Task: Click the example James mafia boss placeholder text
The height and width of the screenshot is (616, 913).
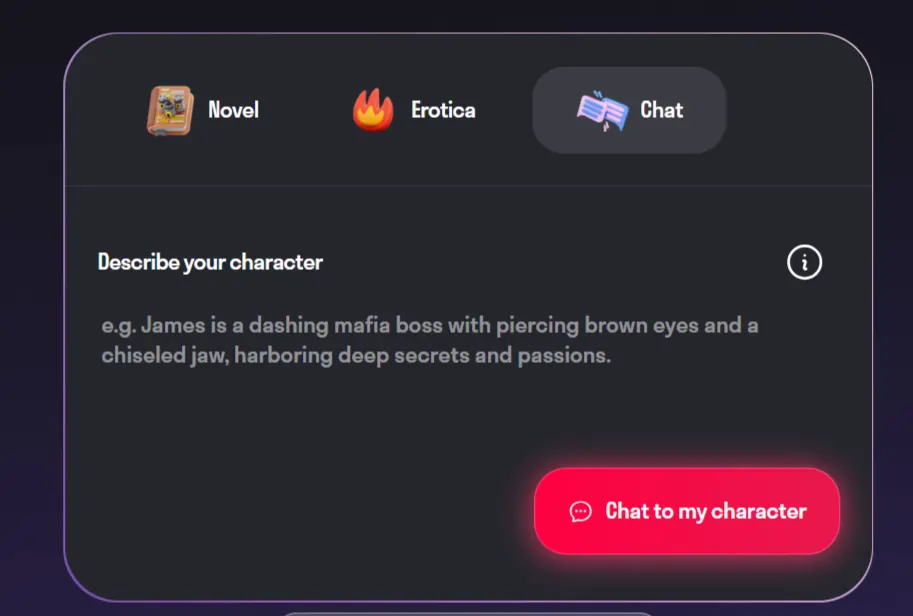Action: [428, 340]
